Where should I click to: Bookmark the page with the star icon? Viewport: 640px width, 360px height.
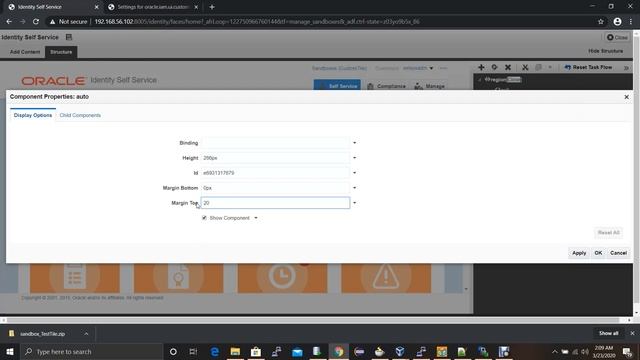point(600,22)
